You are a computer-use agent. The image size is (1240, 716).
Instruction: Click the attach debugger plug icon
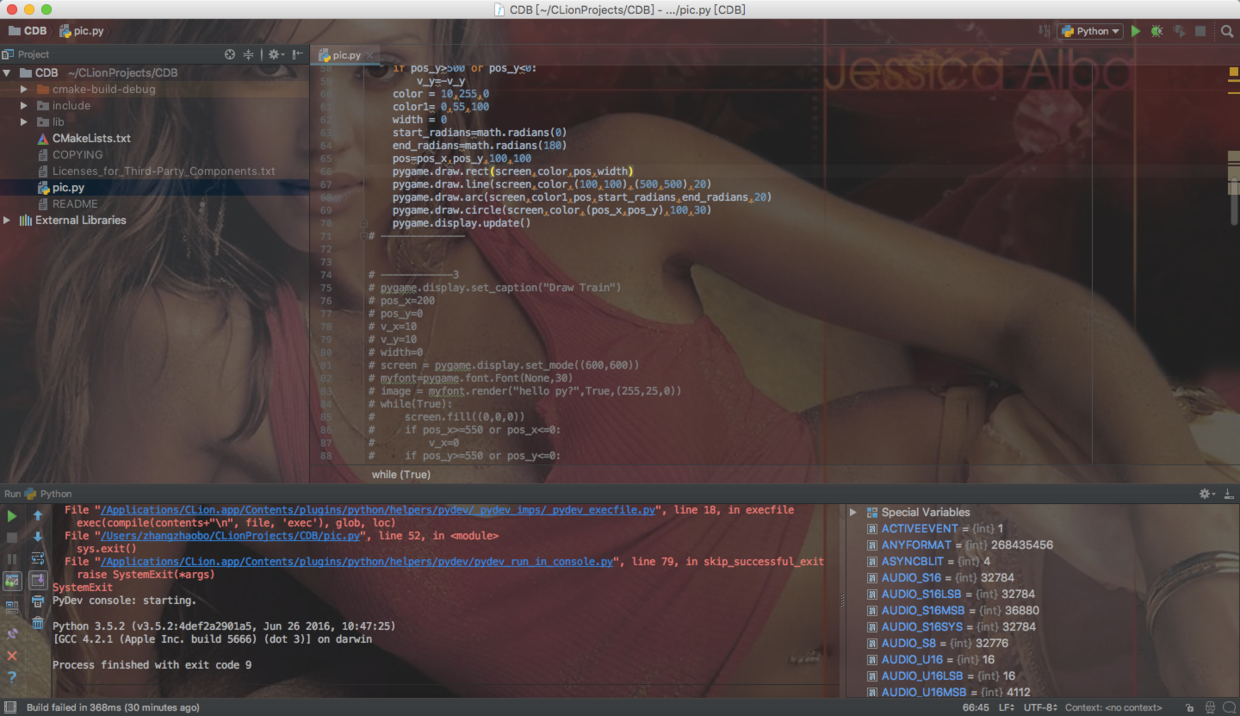pos(12,632)
